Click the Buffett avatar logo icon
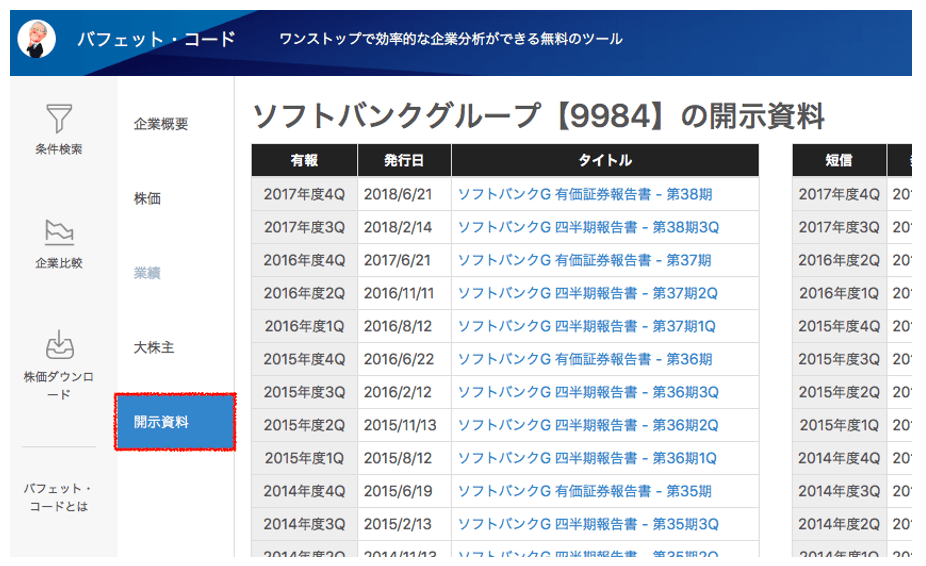 coord(37,39)
